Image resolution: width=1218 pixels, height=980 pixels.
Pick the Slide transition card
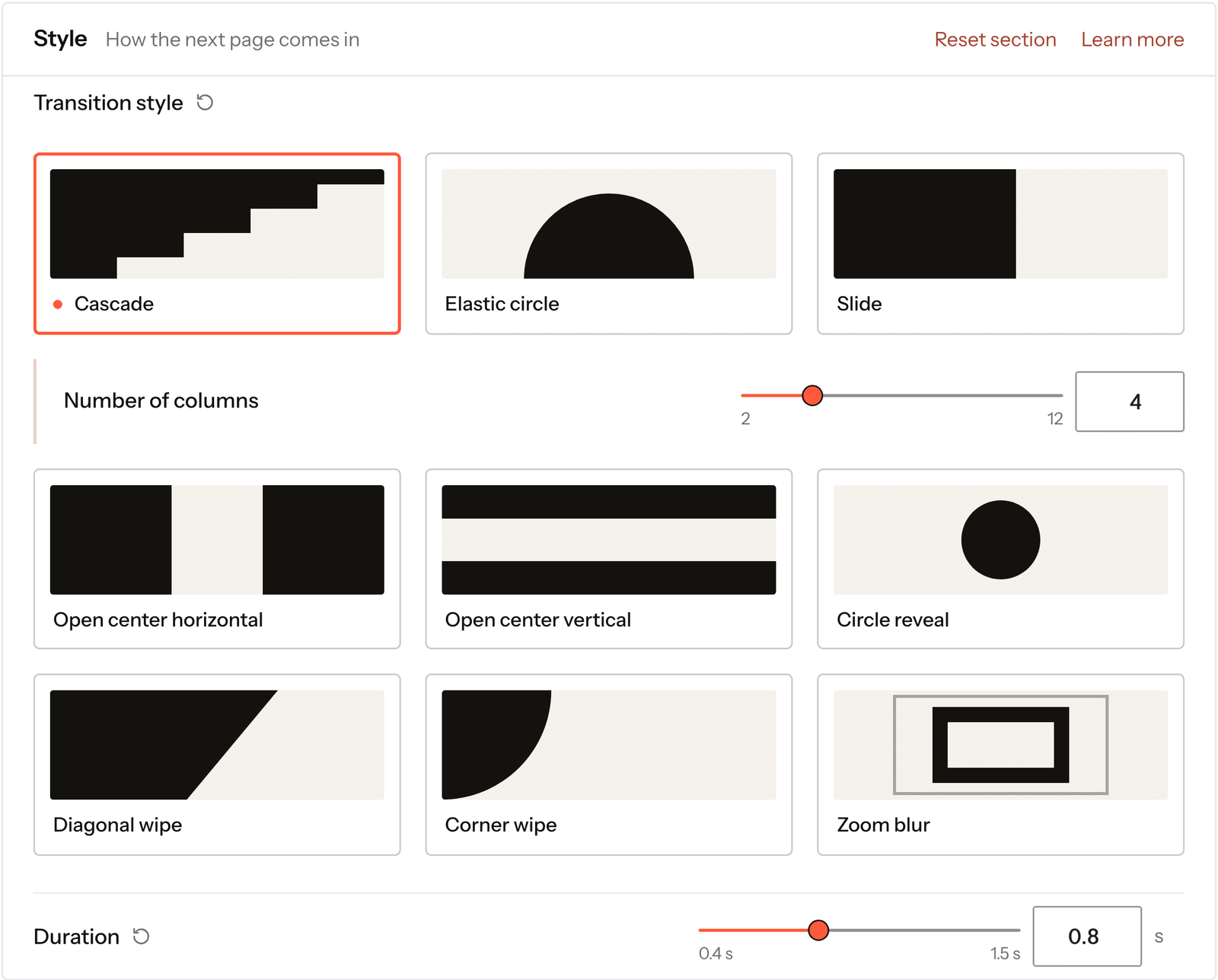[1000, 244]
